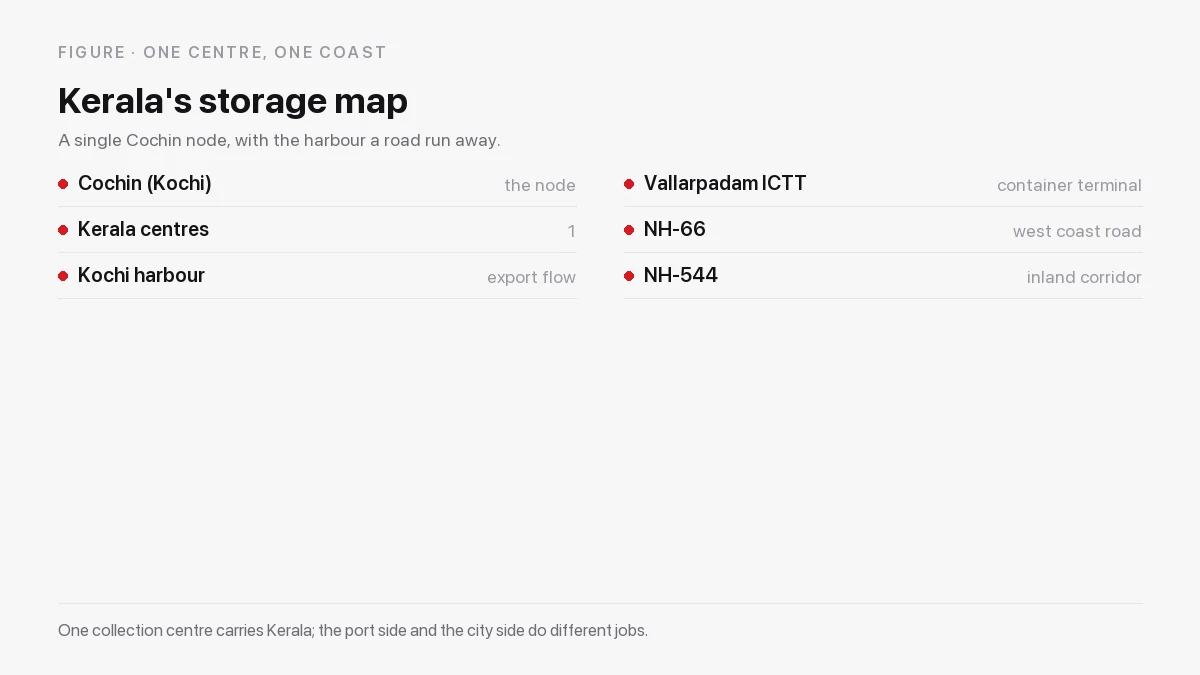The width and height of the screenshot is (1200, 675).
Task: Click the red bullet beside Vallarpadam ICTT
Action: pos(629,184)
